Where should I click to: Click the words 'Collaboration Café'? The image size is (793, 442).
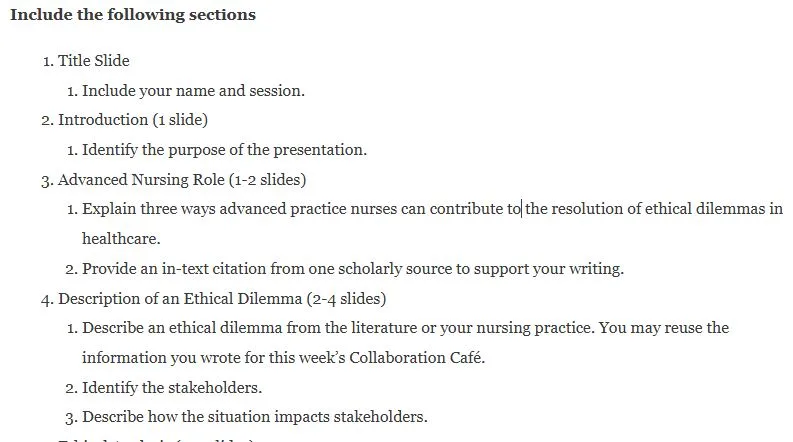[x=417, y=358]
